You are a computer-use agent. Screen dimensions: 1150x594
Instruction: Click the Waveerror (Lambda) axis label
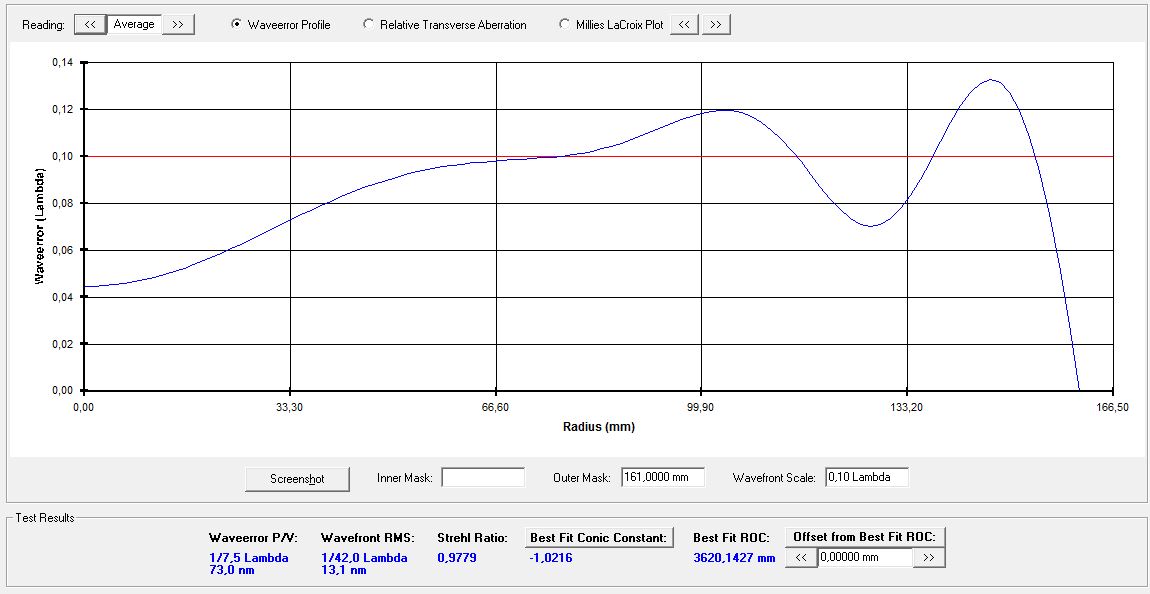(41, 227)
